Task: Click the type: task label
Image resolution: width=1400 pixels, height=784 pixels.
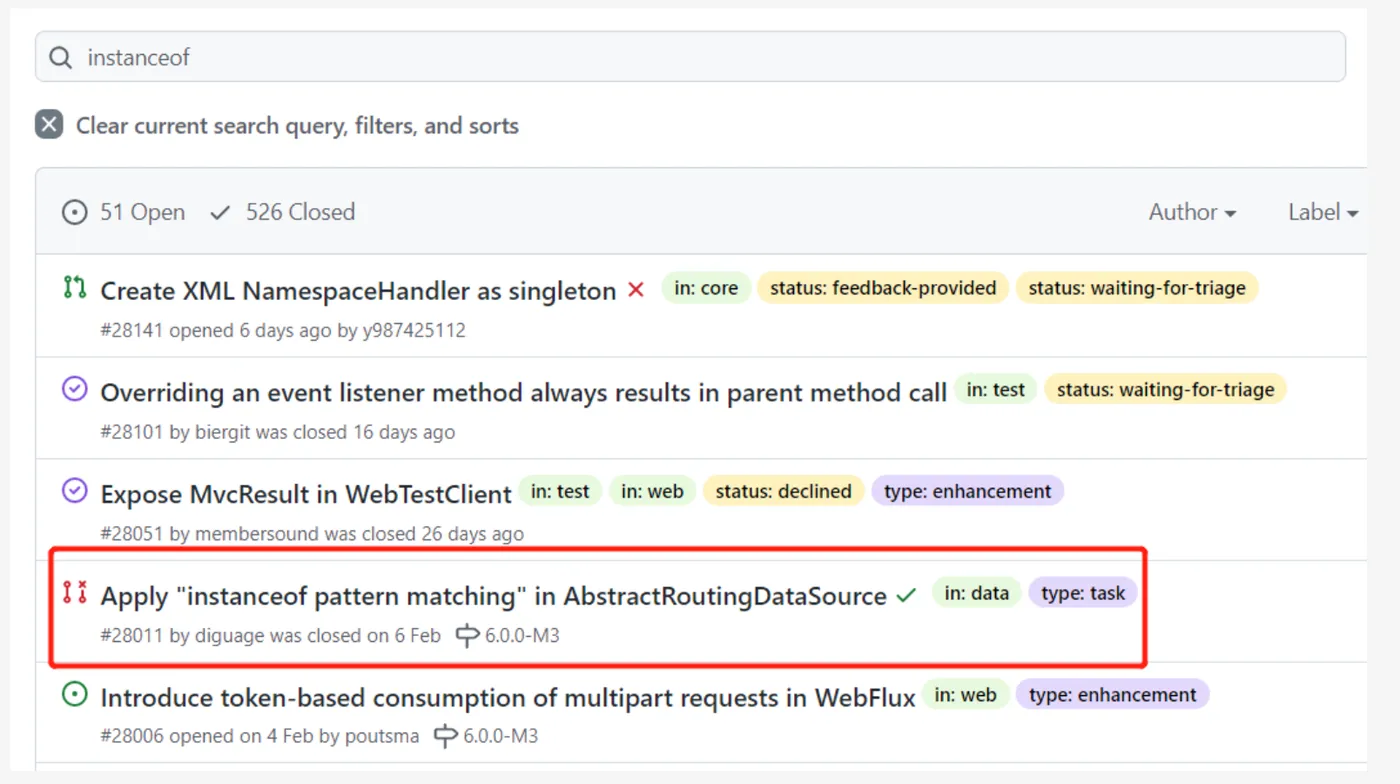Action: (1083, 593)
